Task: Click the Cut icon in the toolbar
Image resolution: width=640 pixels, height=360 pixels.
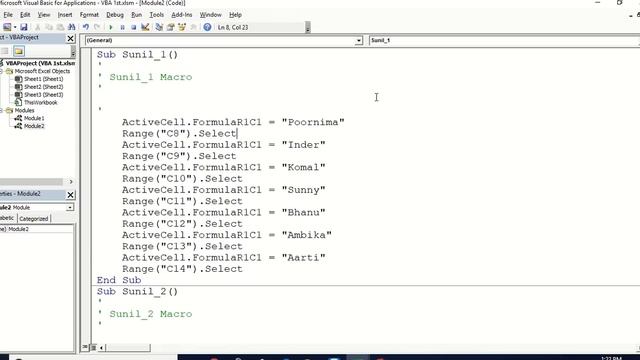Action: [38, 27]
